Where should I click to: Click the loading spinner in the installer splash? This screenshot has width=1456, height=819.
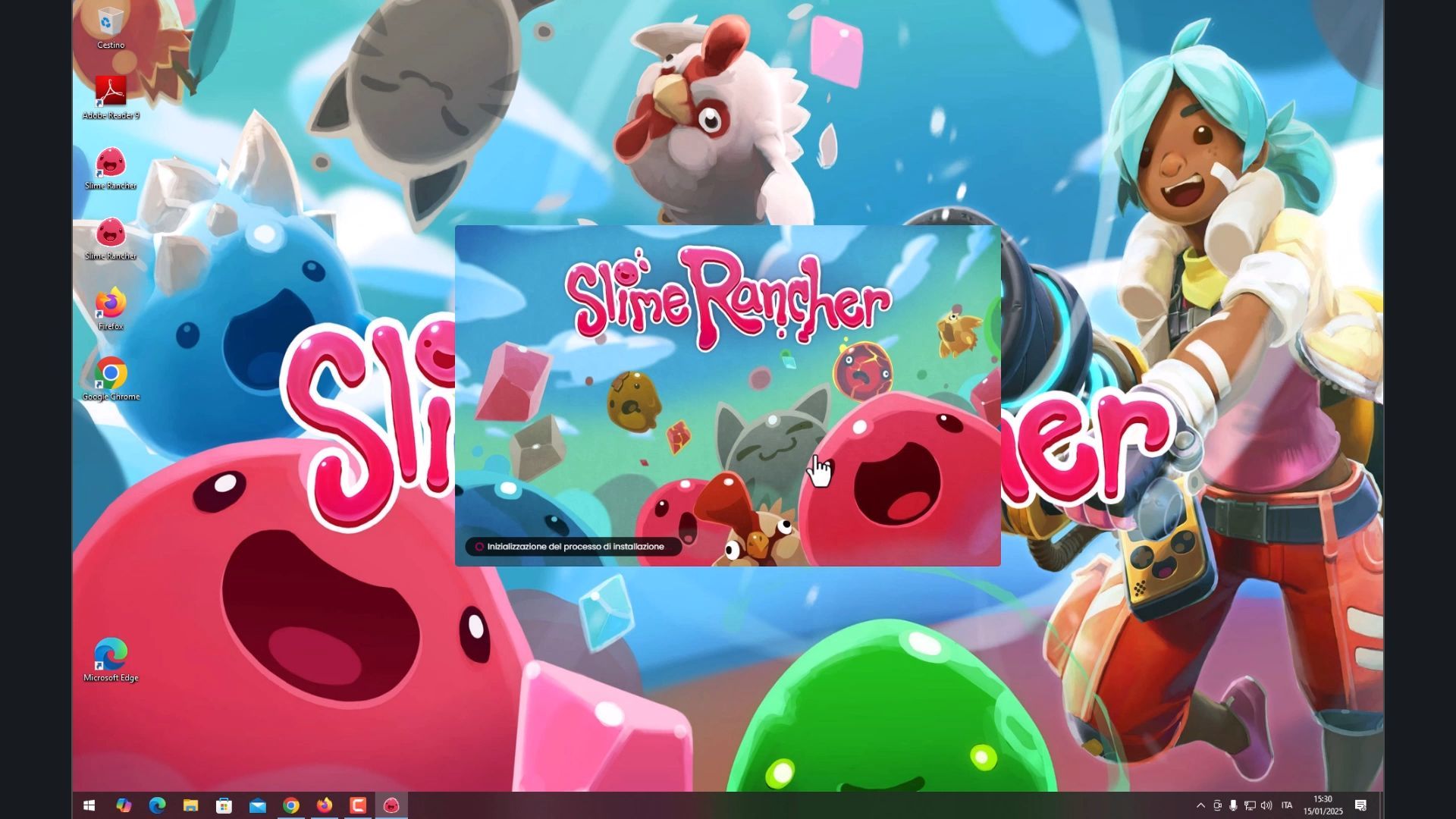[x=479, y=547]
